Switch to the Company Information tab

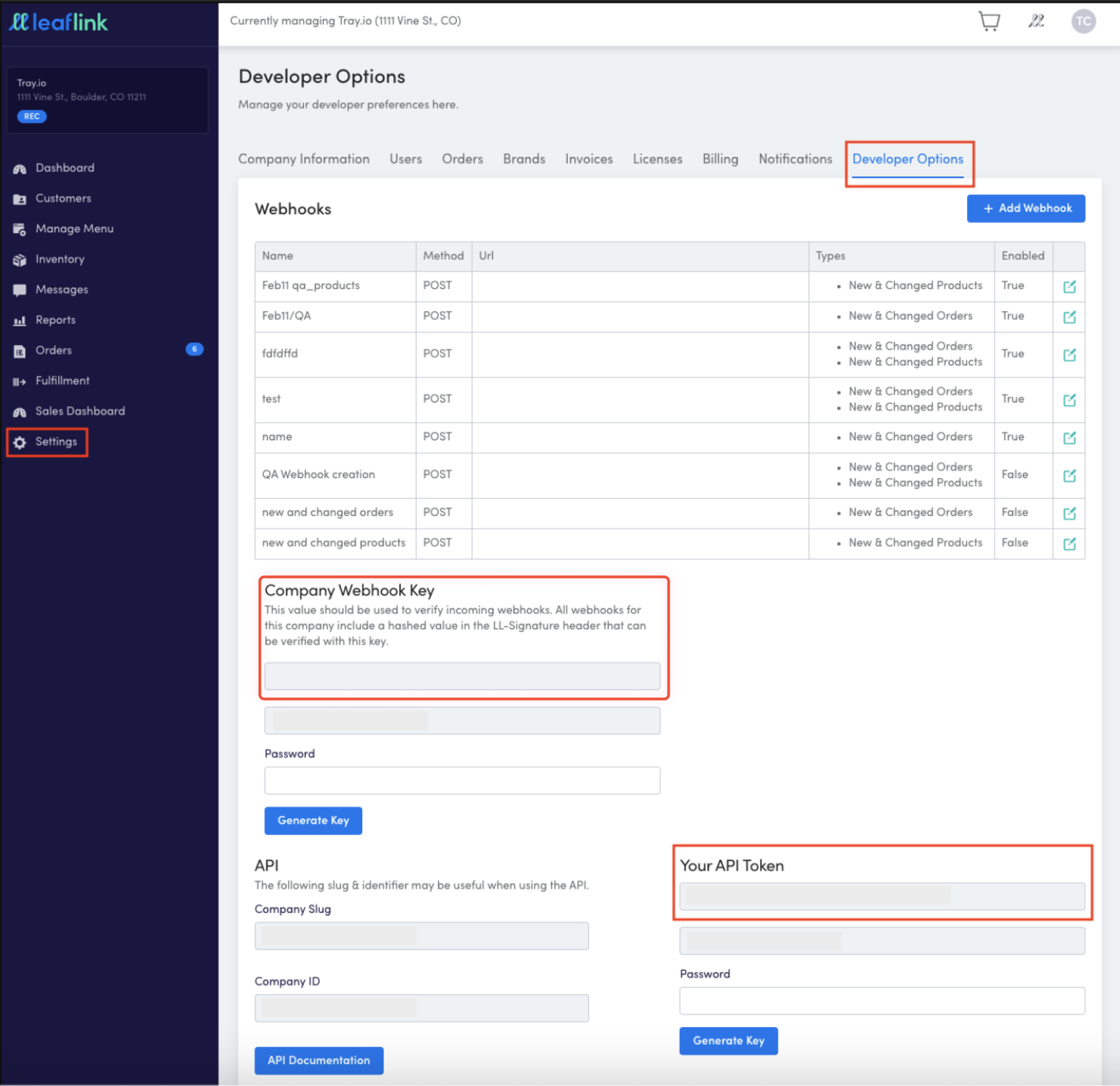pos(304,159)
